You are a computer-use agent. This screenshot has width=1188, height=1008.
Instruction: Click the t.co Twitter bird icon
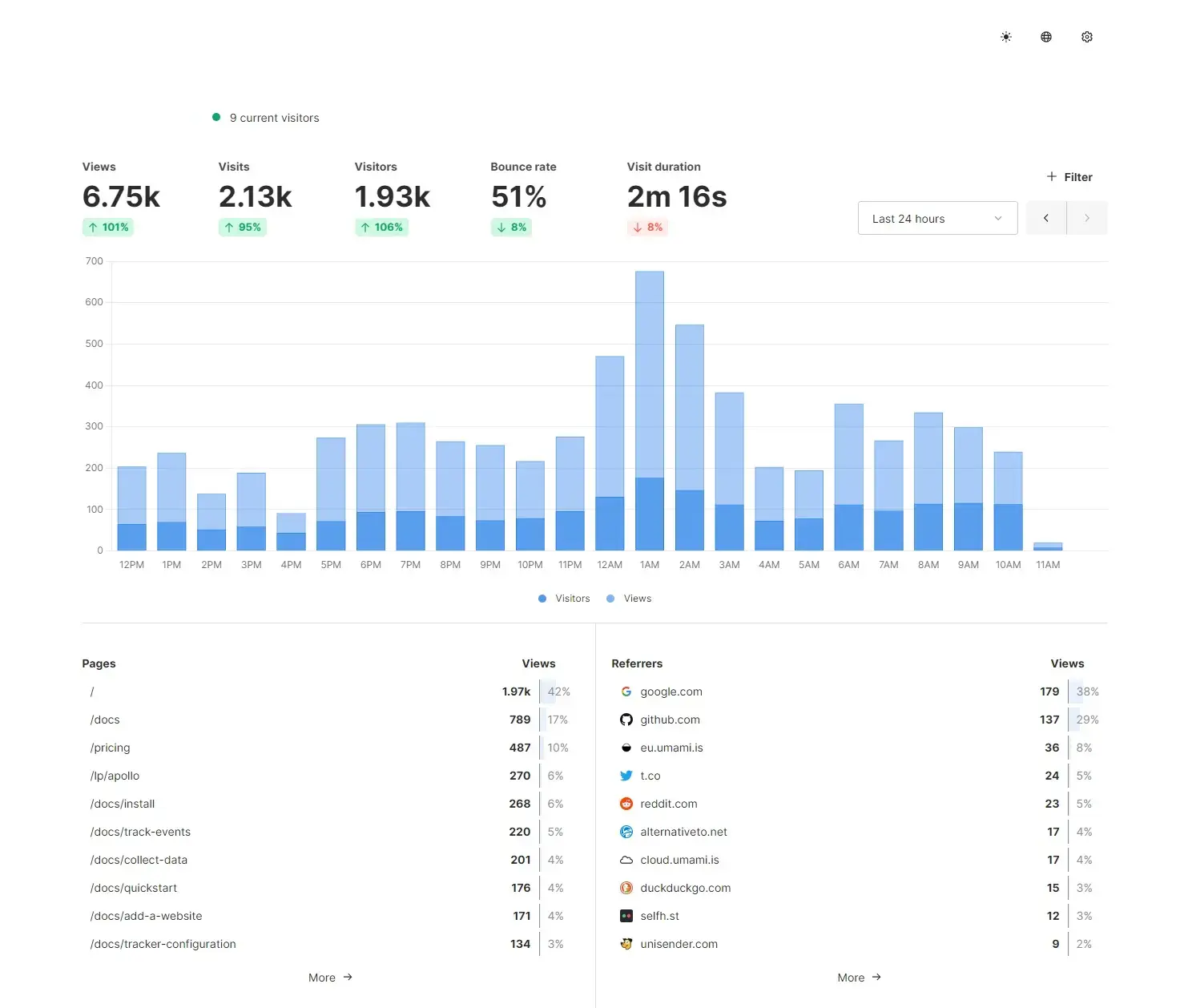[626, 776]
